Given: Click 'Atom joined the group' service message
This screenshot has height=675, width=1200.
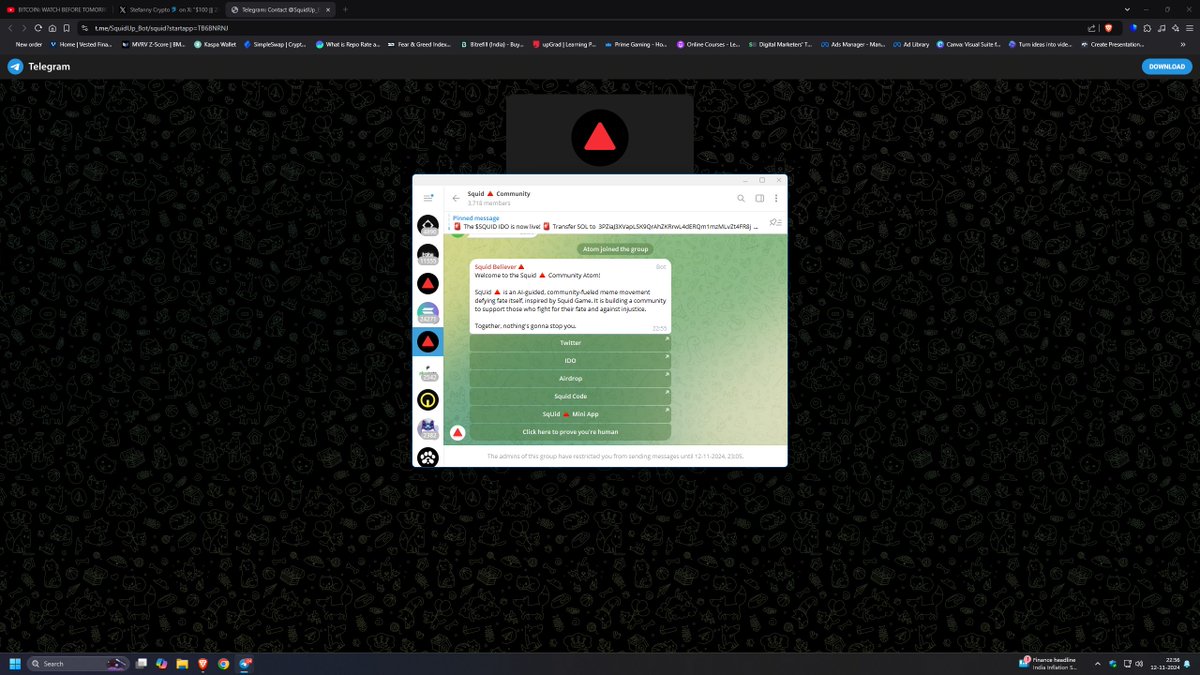Looking at the screenshot, I should 614,249.
